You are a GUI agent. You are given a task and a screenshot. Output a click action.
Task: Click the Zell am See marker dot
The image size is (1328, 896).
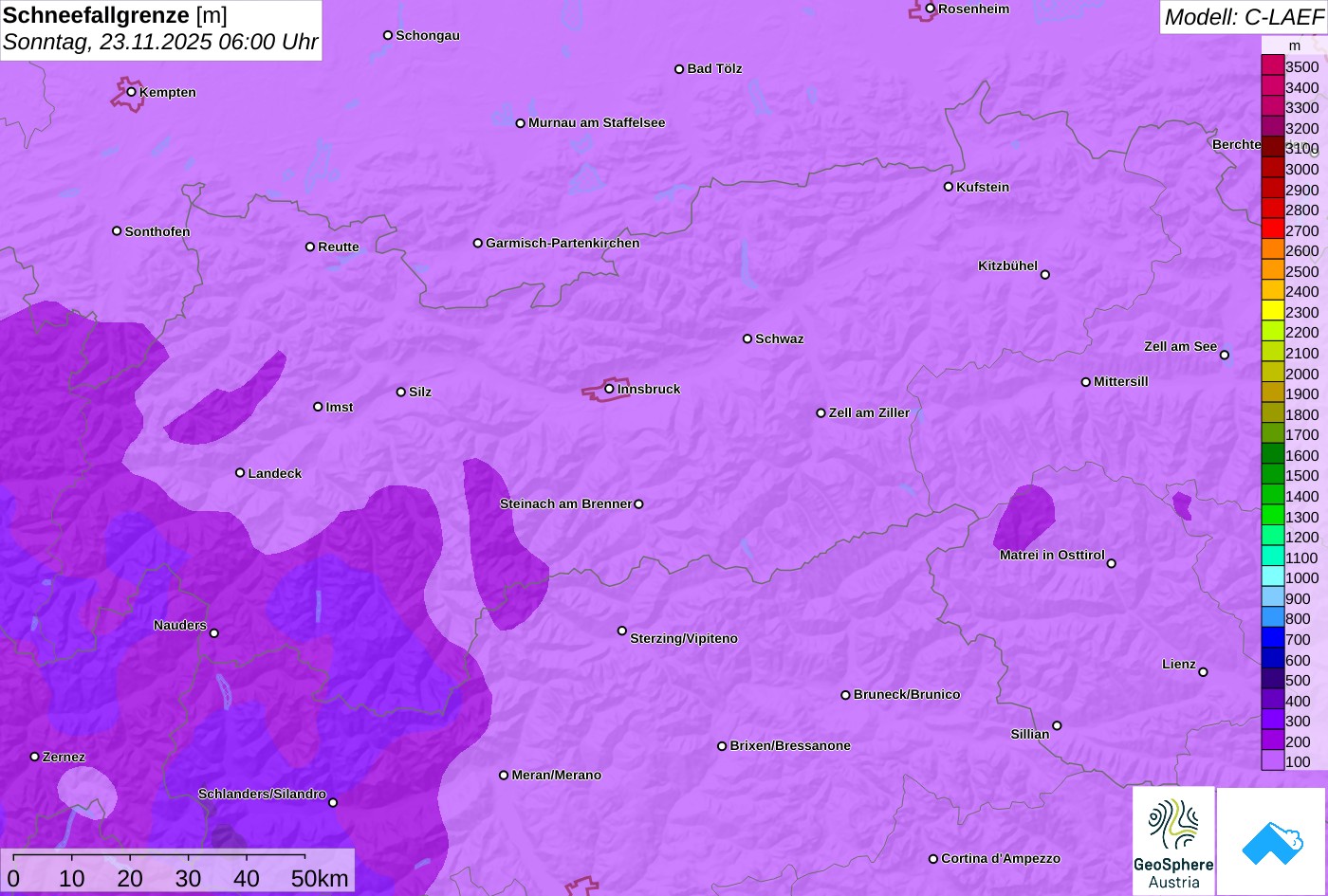[1225, 356]
